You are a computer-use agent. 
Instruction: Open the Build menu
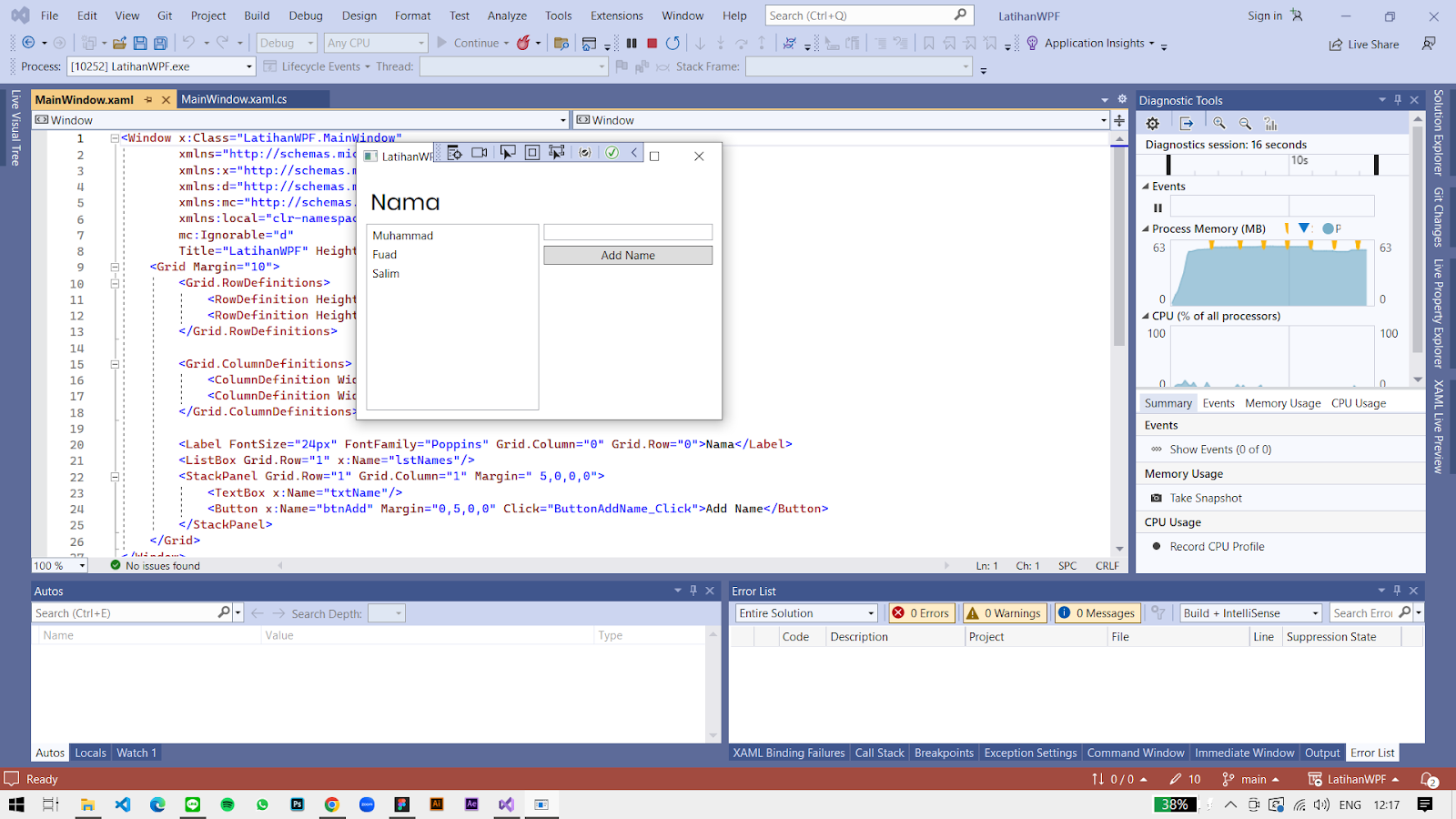[x=257, y=15]
